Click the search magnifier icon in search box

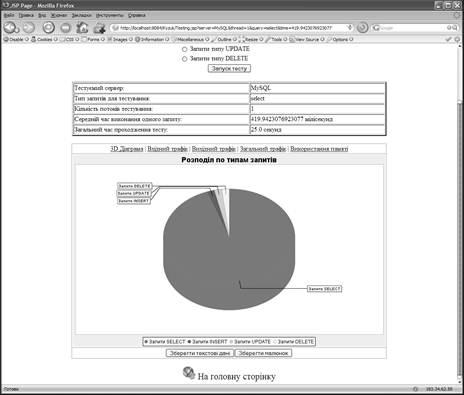[x=455, y=28]
